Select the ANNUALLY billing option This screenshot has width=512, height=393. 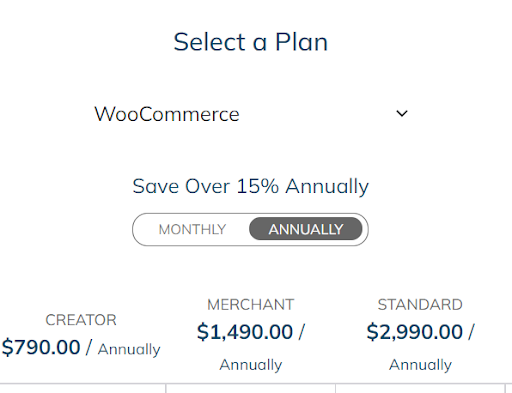[306, 229]
